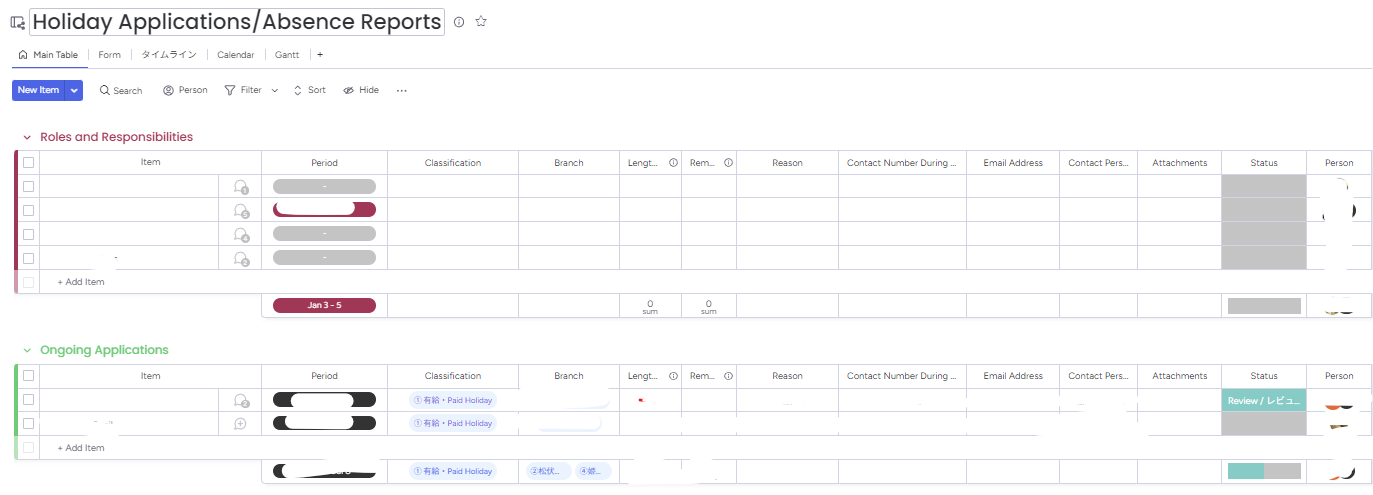Click the Filter funnel button
This screenshot has width=1373, height=495.
243,90
